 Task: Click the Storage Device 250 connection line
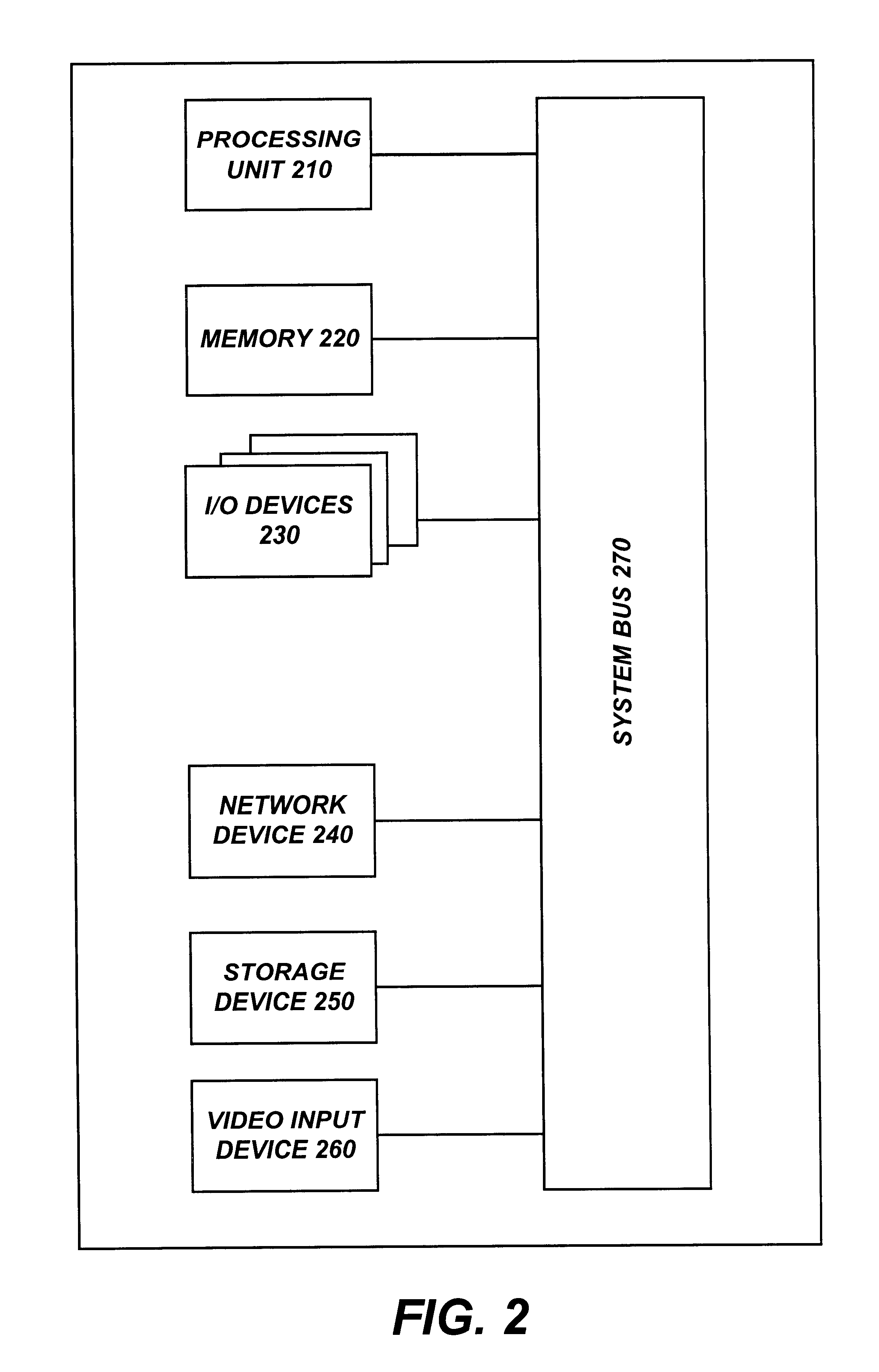tap(462, 991)
